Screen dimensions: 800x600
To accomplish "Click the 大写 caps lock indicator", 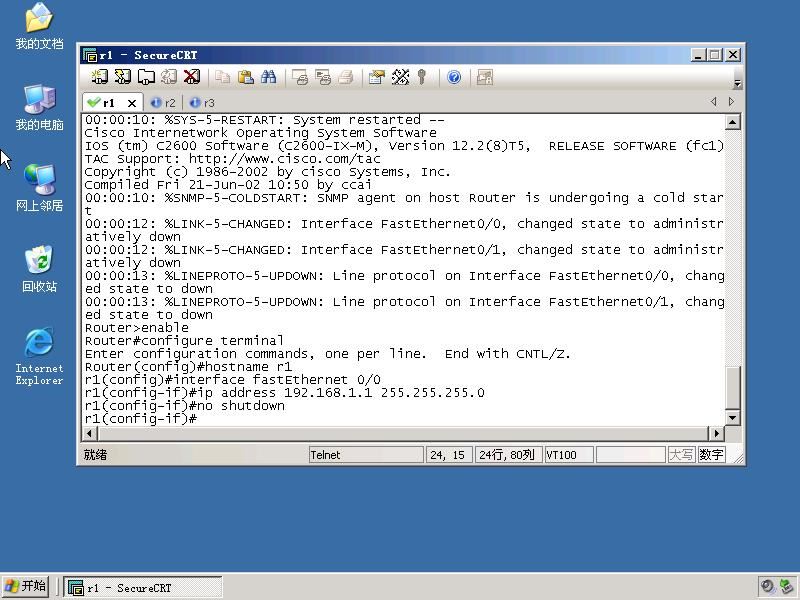I will (681, 455).
